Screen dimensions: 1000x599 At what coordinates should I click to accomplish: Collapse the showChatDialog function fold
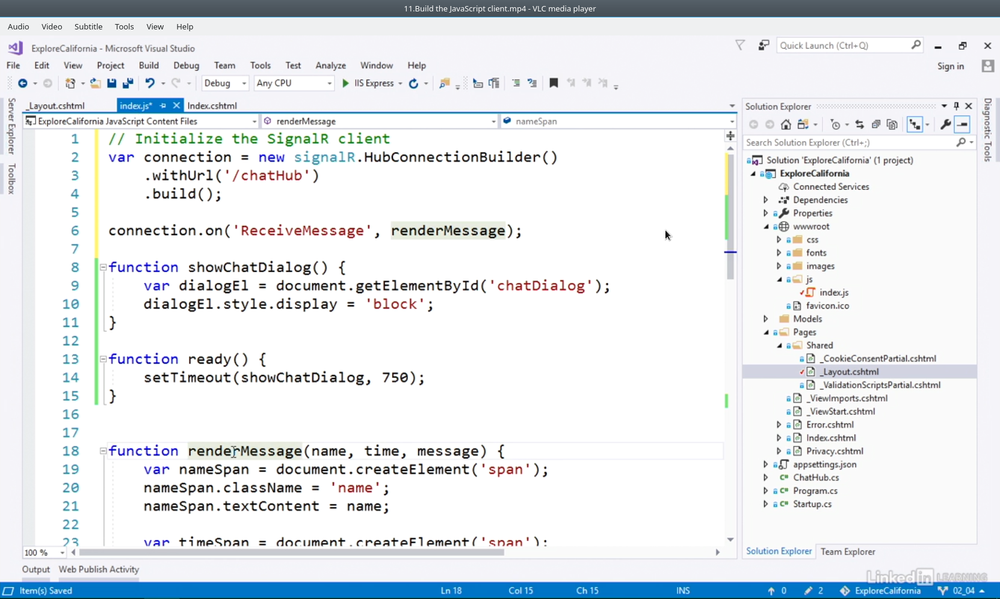click(103, 267)
